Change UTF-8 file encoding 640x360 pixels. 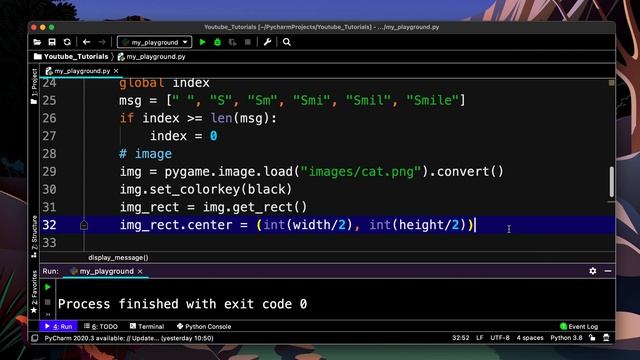click(x=500, y=338)
